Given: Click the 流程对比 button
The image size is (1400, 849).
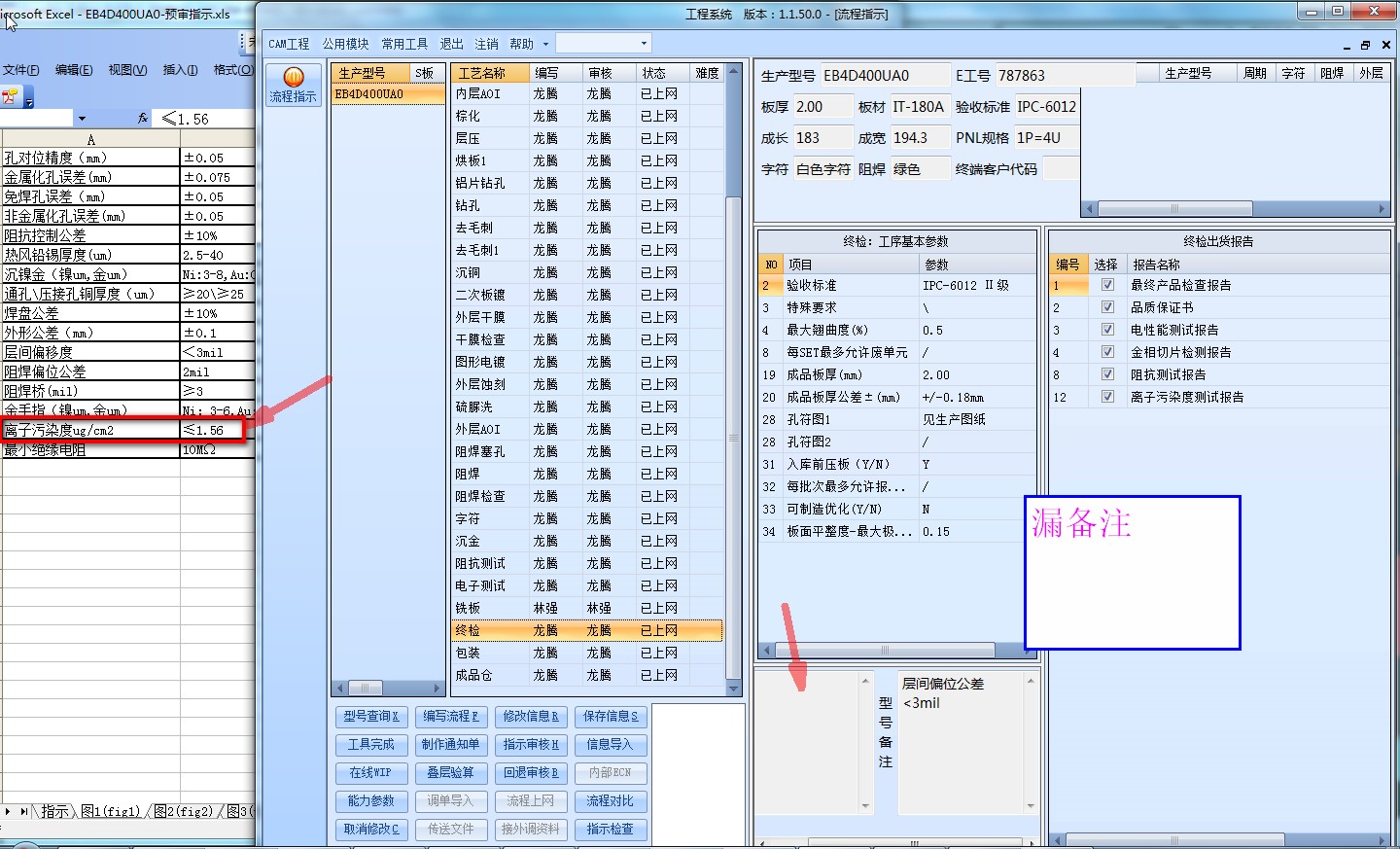Looking at the screenshot, I should 611,801.
